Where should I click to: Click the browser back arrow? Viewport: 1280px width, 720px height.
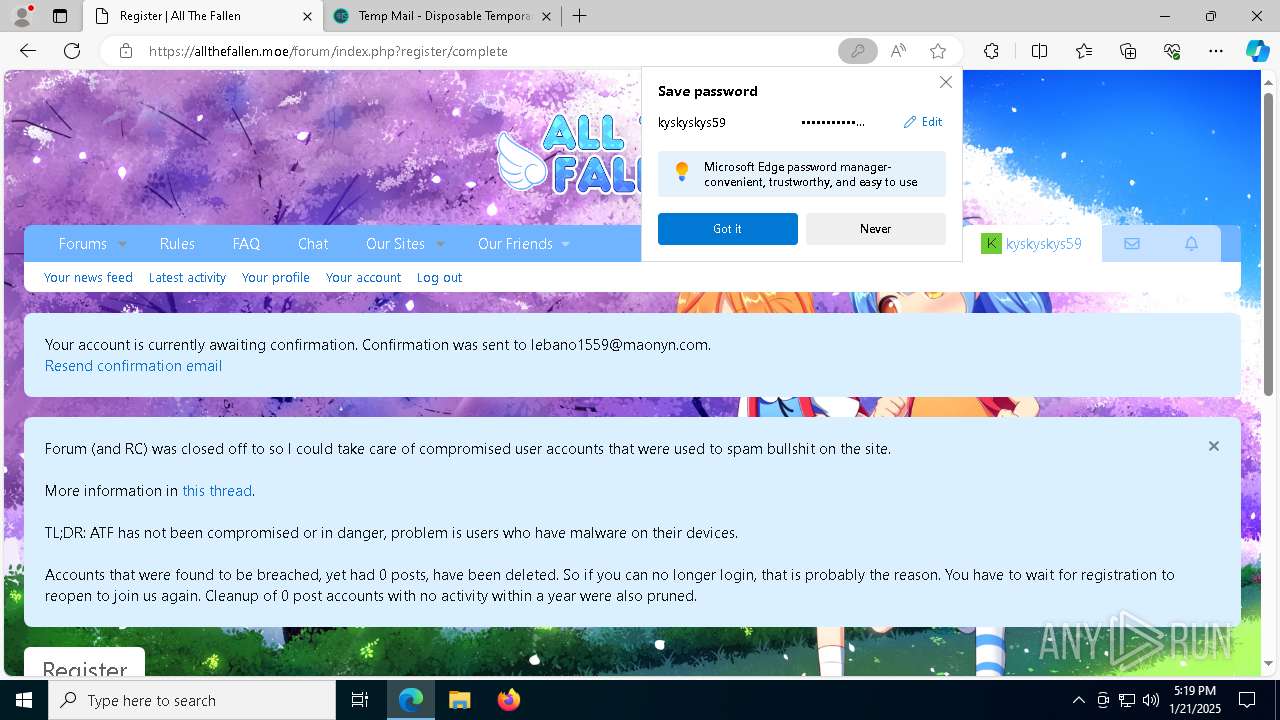28,51
